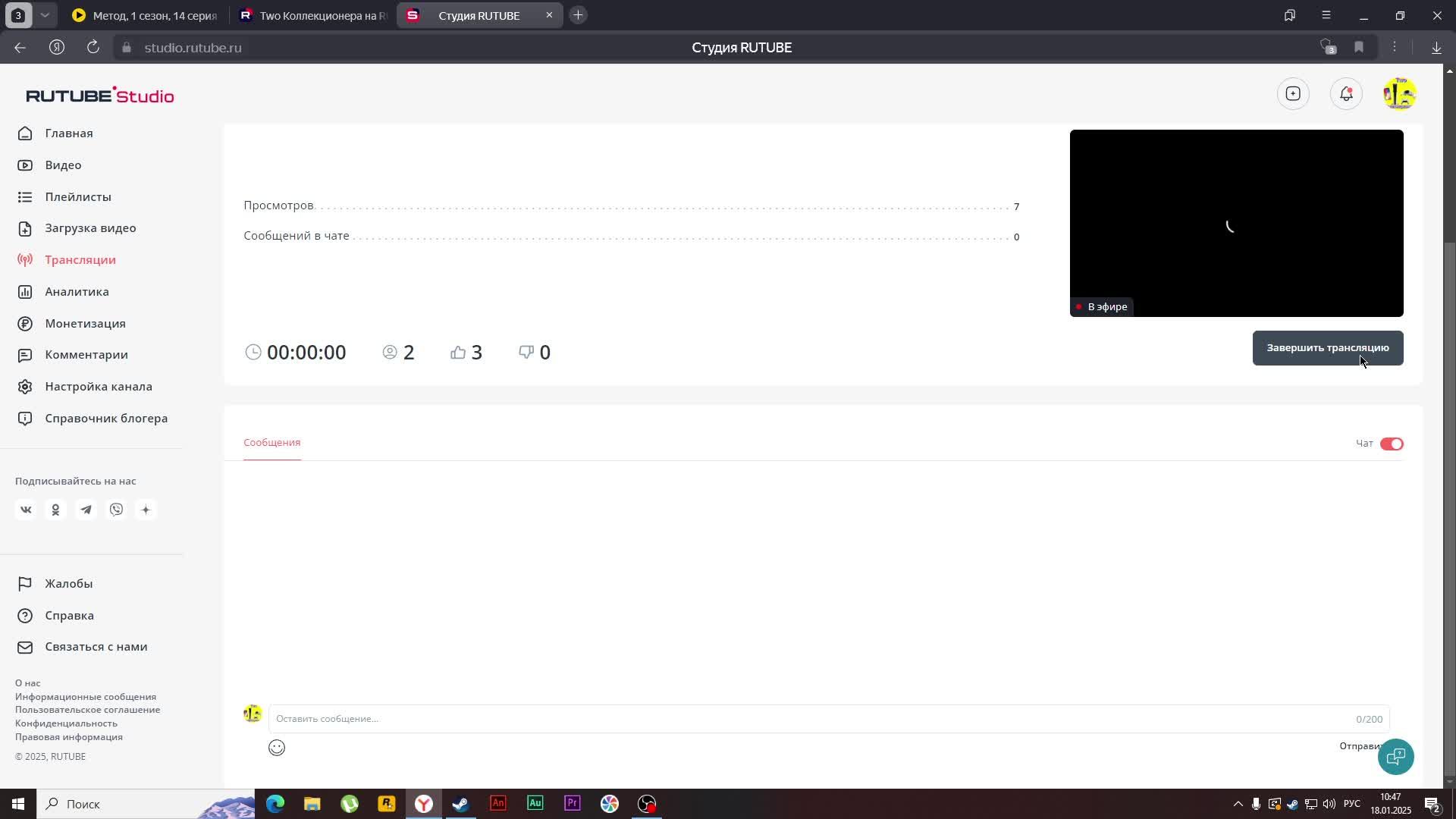Open the support chat teal bubble
This screenshot has width=1456, height=819.
(x=1396, y=756)
